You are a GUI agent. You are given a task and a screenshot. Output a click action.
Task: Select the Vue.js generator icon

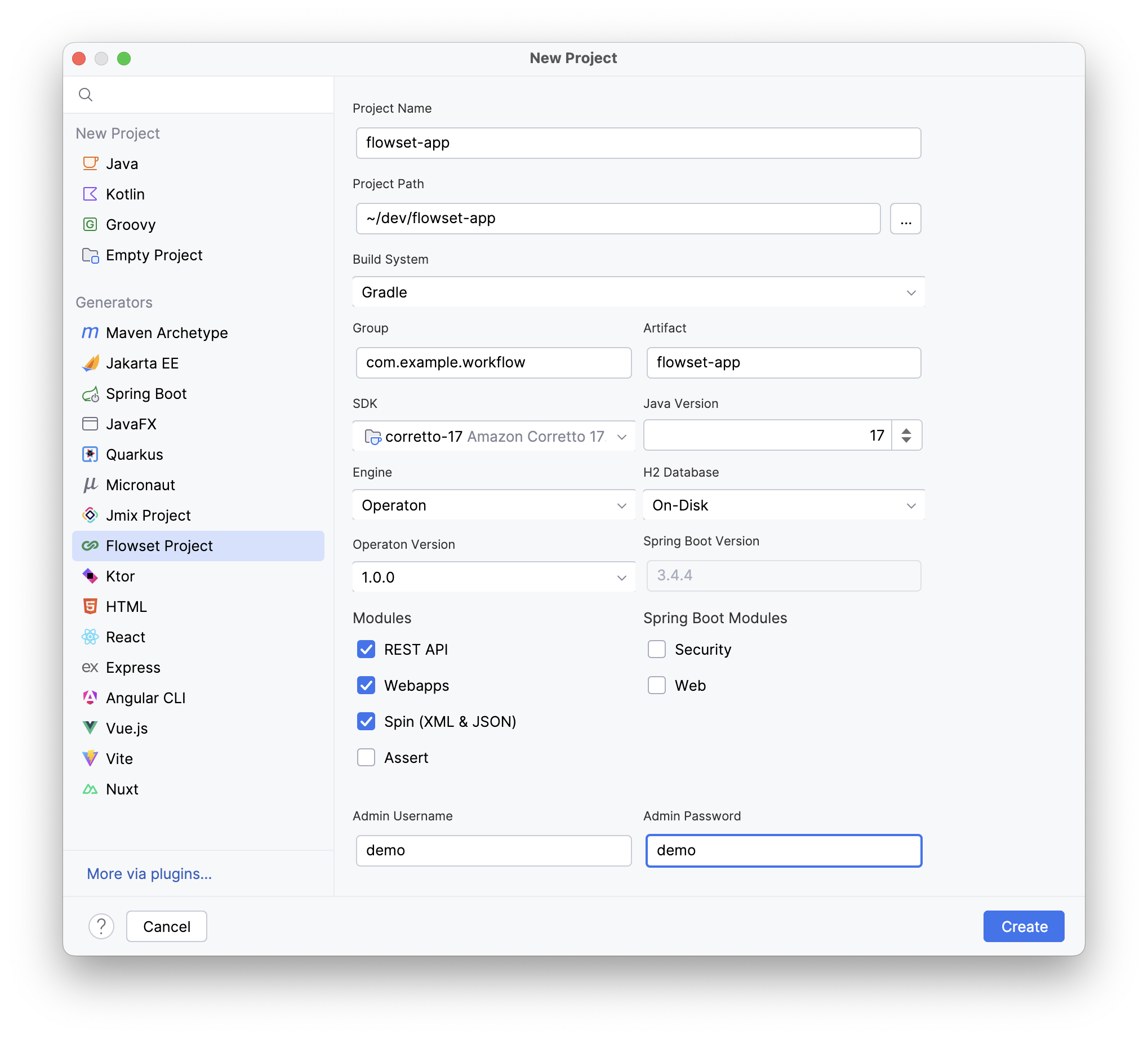pyautogui.click(x=90, y=728)
